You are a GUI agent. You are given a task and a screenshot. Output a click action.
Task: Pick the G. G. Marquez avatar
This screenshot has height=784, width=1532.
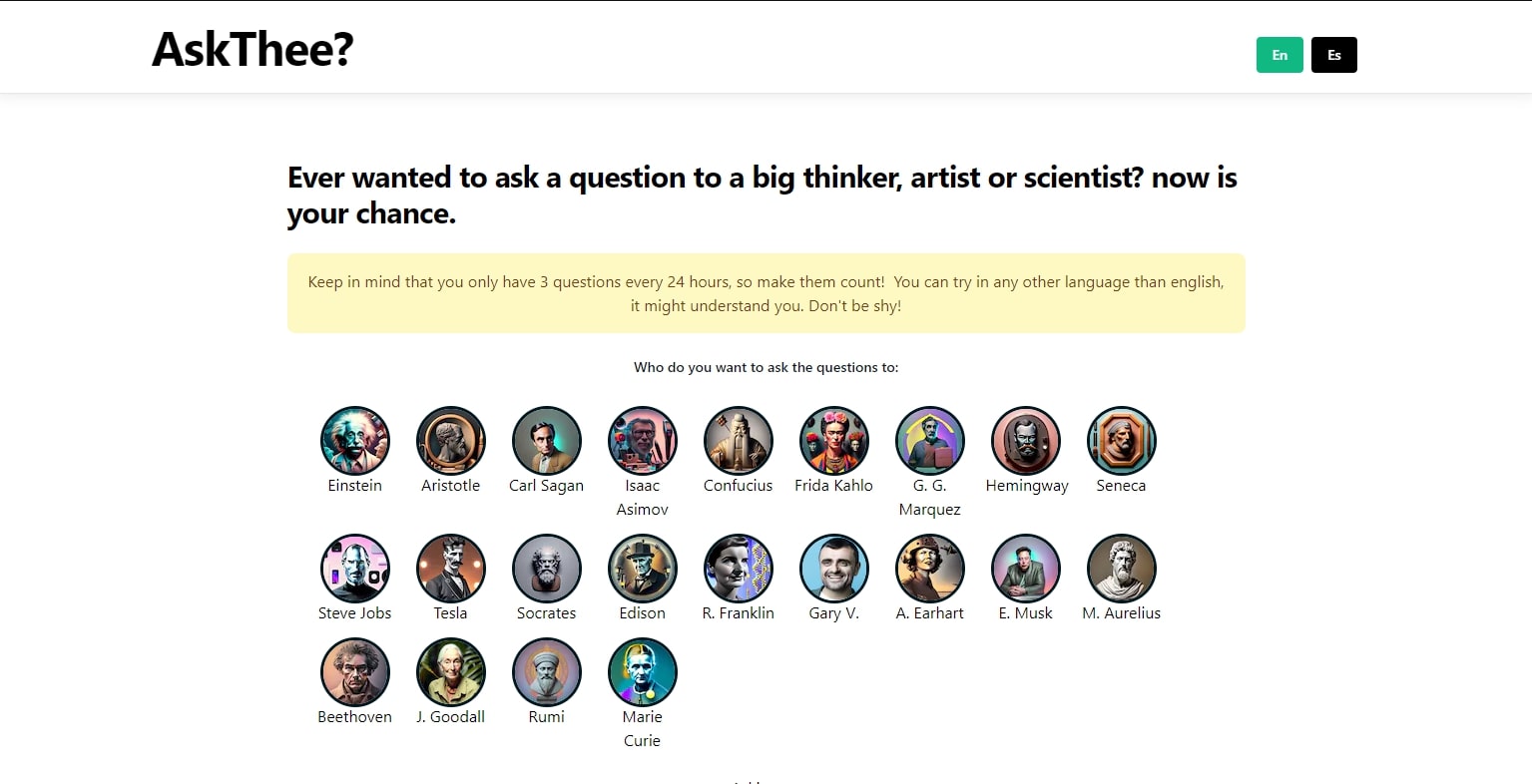pos(930,441)
